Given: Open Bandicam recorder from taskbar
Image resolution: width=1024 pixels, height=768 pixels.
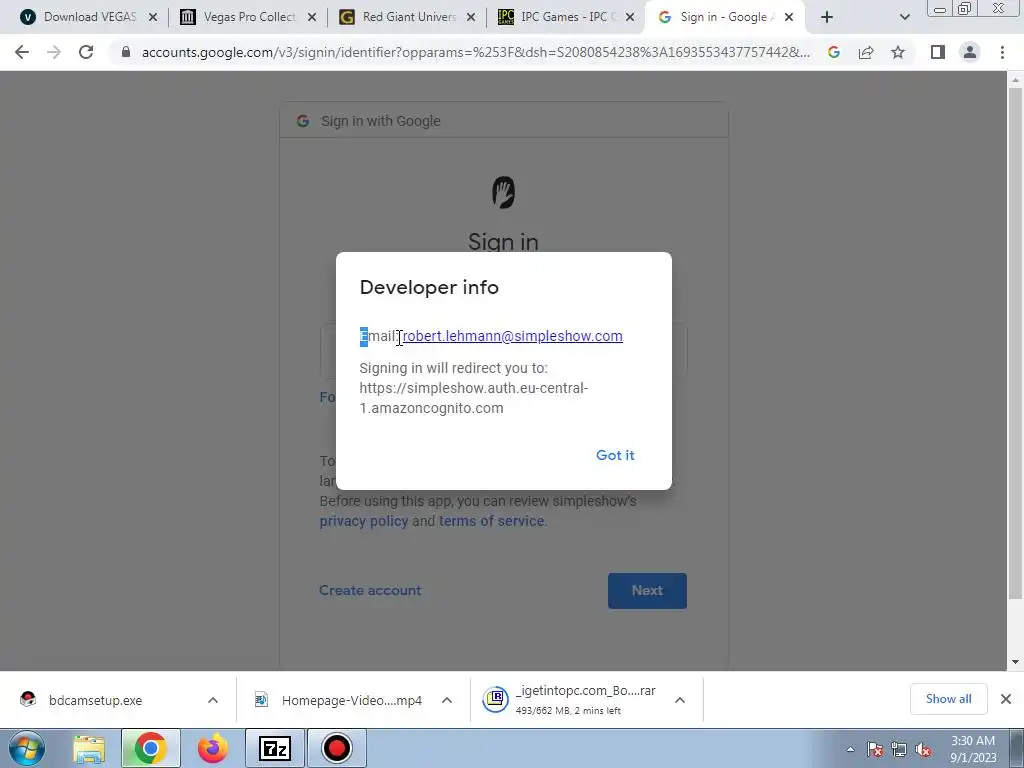Looking at the screenshot, I should coord(336,748).
